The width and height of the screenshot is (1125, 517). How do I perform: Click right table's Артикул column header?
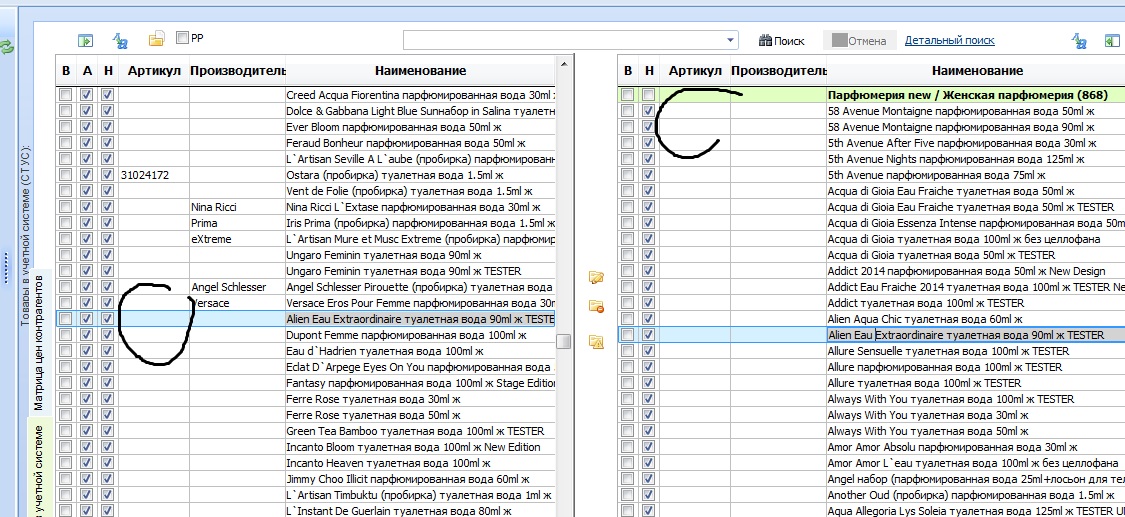click(x=695, y=71)
